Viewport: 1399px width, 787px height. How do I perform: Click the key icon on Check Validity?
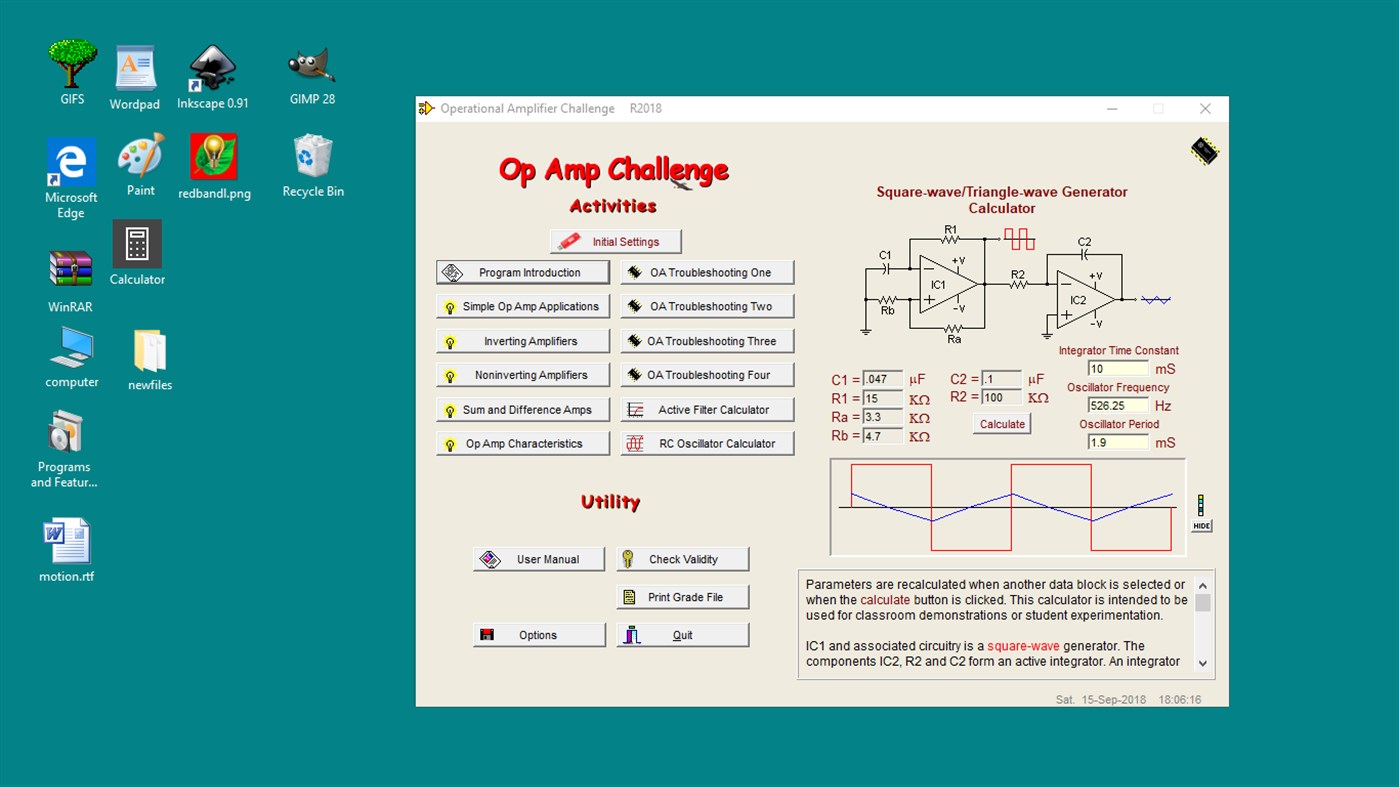pos(627,558)
